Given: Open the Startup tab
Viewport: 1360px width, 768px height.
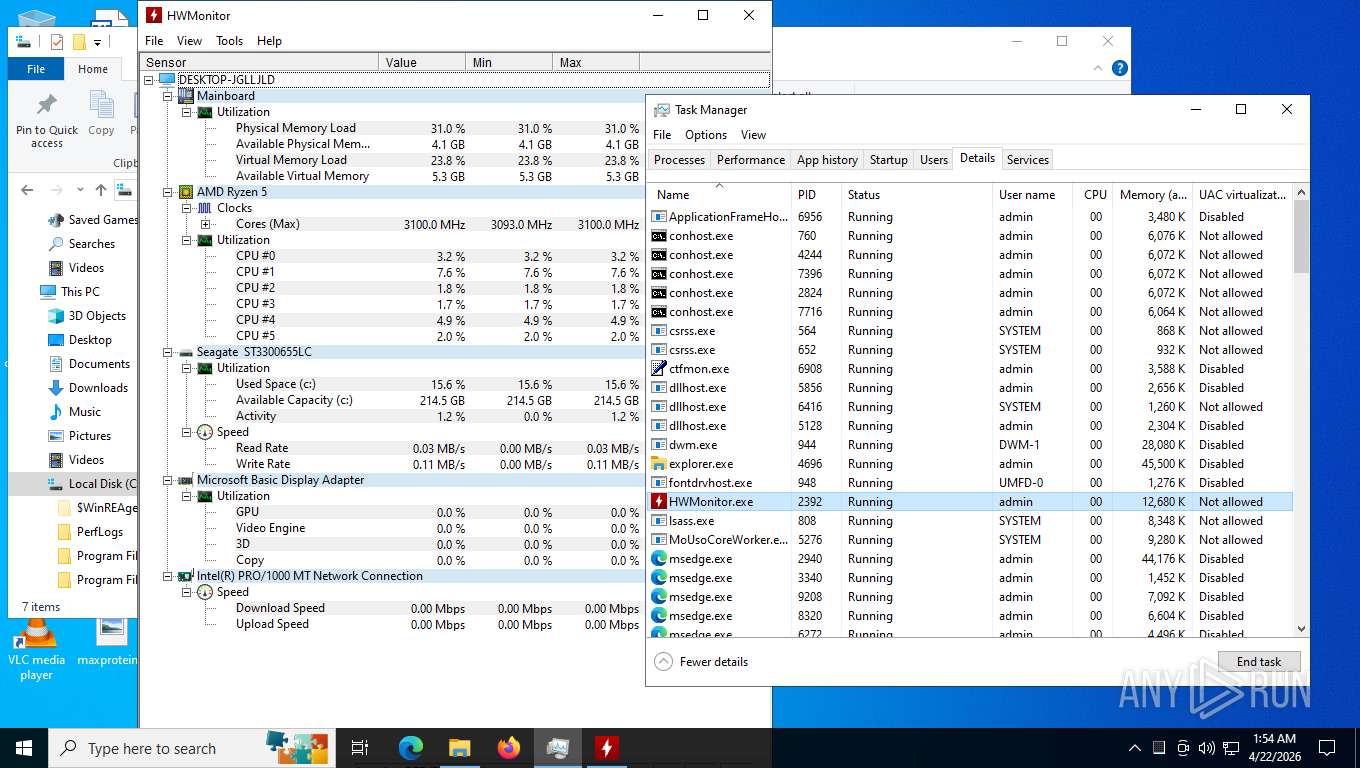Looking at the screenshot, I should click(889, 160).
